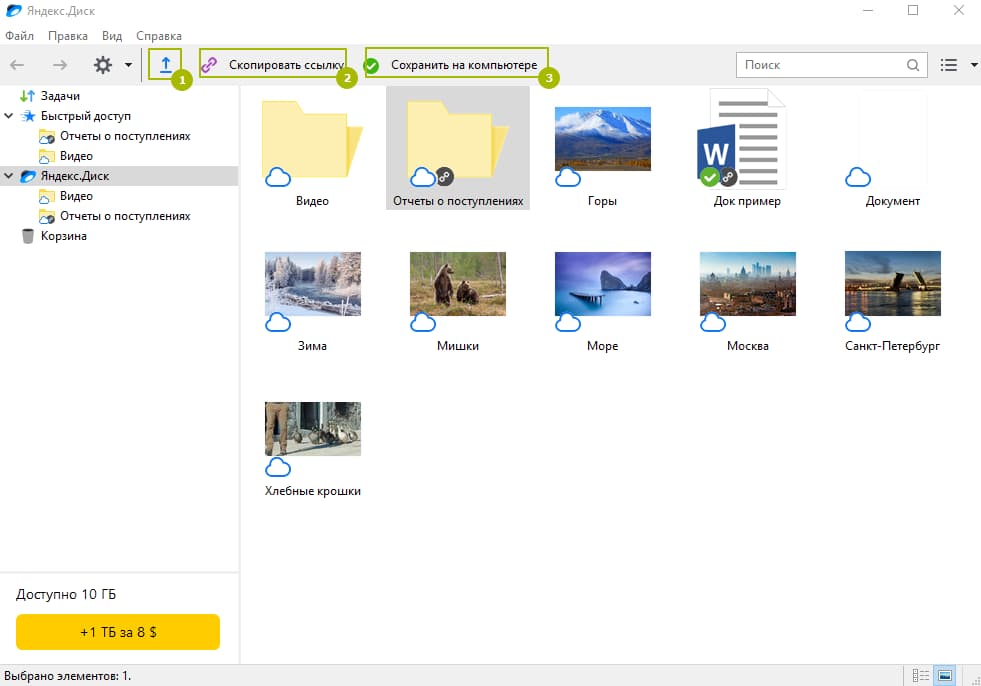Viewport: 981px width, 686px height.
Task: Open the view options dropdown arrow
Action: 974,65
